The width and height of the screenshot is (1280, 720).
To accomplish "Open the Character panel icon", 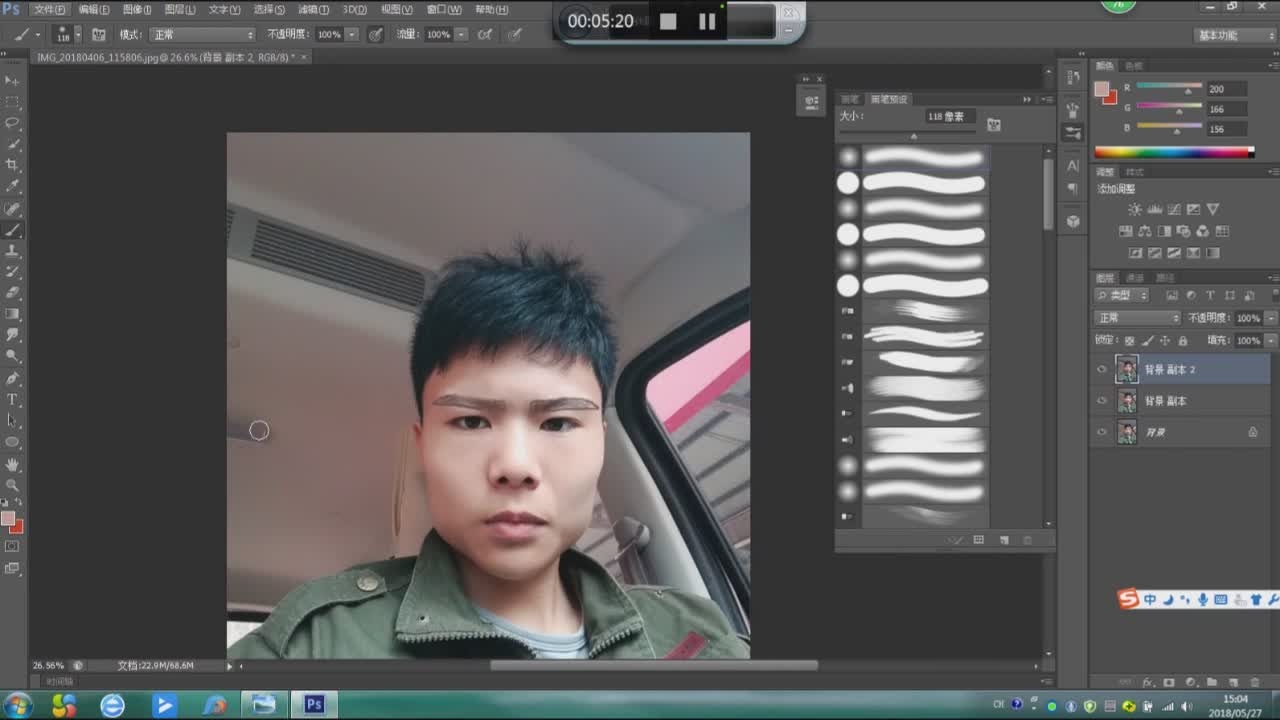I will coord(1073,165).
